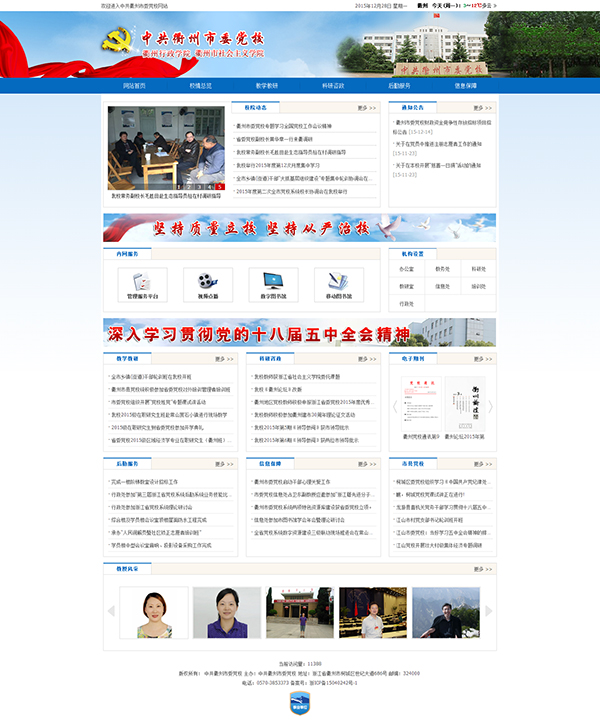Image resolution: width=600 pixels, height=727 pixels.
Task: Open 教学教研 in the blue navigation bar
Action: coord(267,86)
